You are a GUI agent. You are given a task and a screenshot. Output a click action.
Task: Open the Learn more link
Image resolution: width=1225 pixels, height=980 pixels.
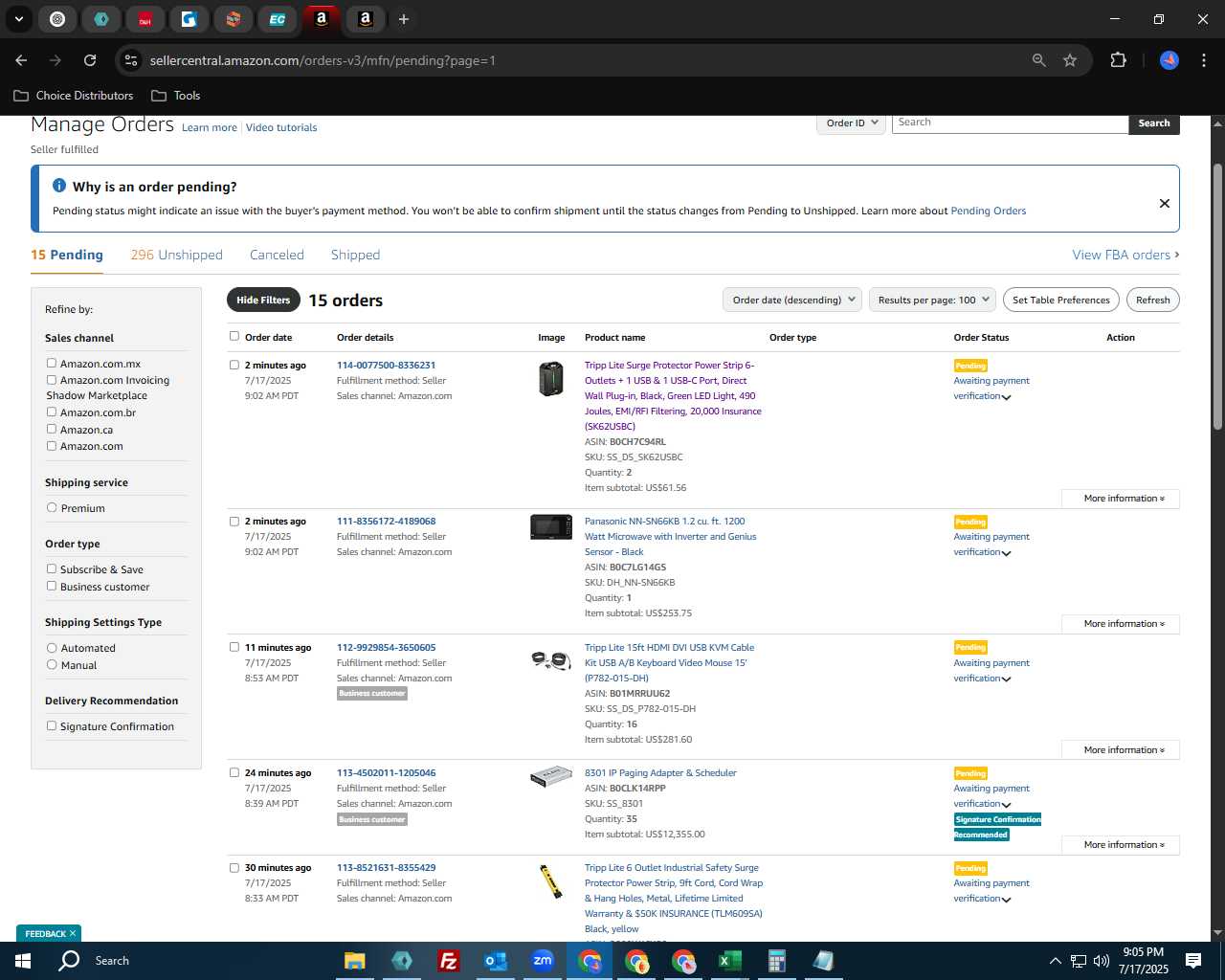(210, 127)
